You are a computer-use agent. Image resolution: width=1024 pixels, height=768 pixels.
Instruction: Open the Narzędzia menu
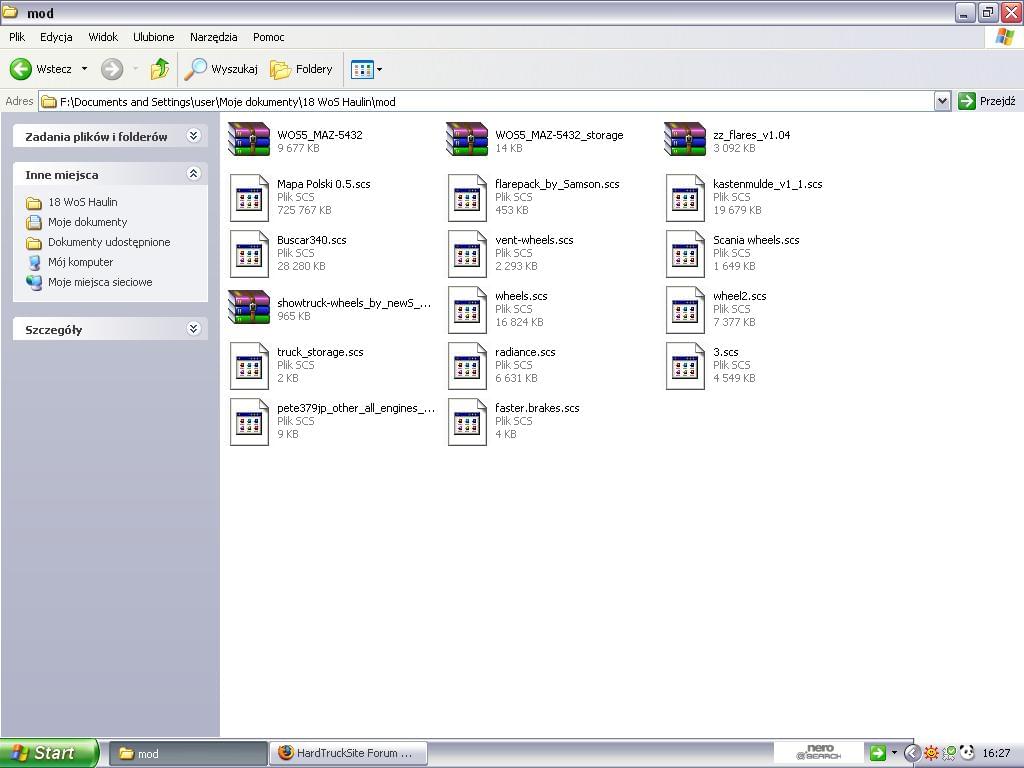coord(213,37)
